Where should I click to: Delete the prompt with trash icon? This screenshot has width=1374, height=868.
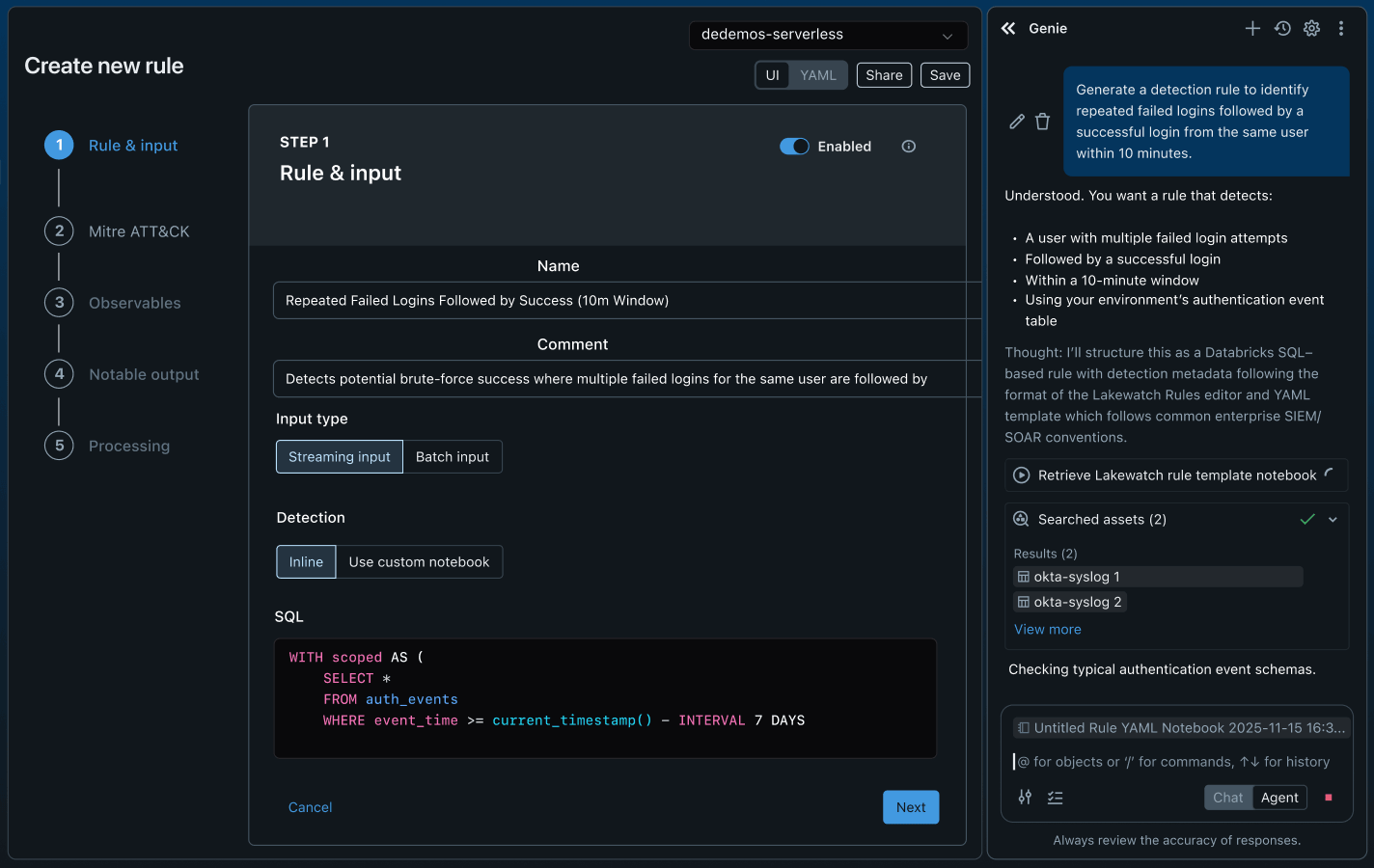(1042, 122)
